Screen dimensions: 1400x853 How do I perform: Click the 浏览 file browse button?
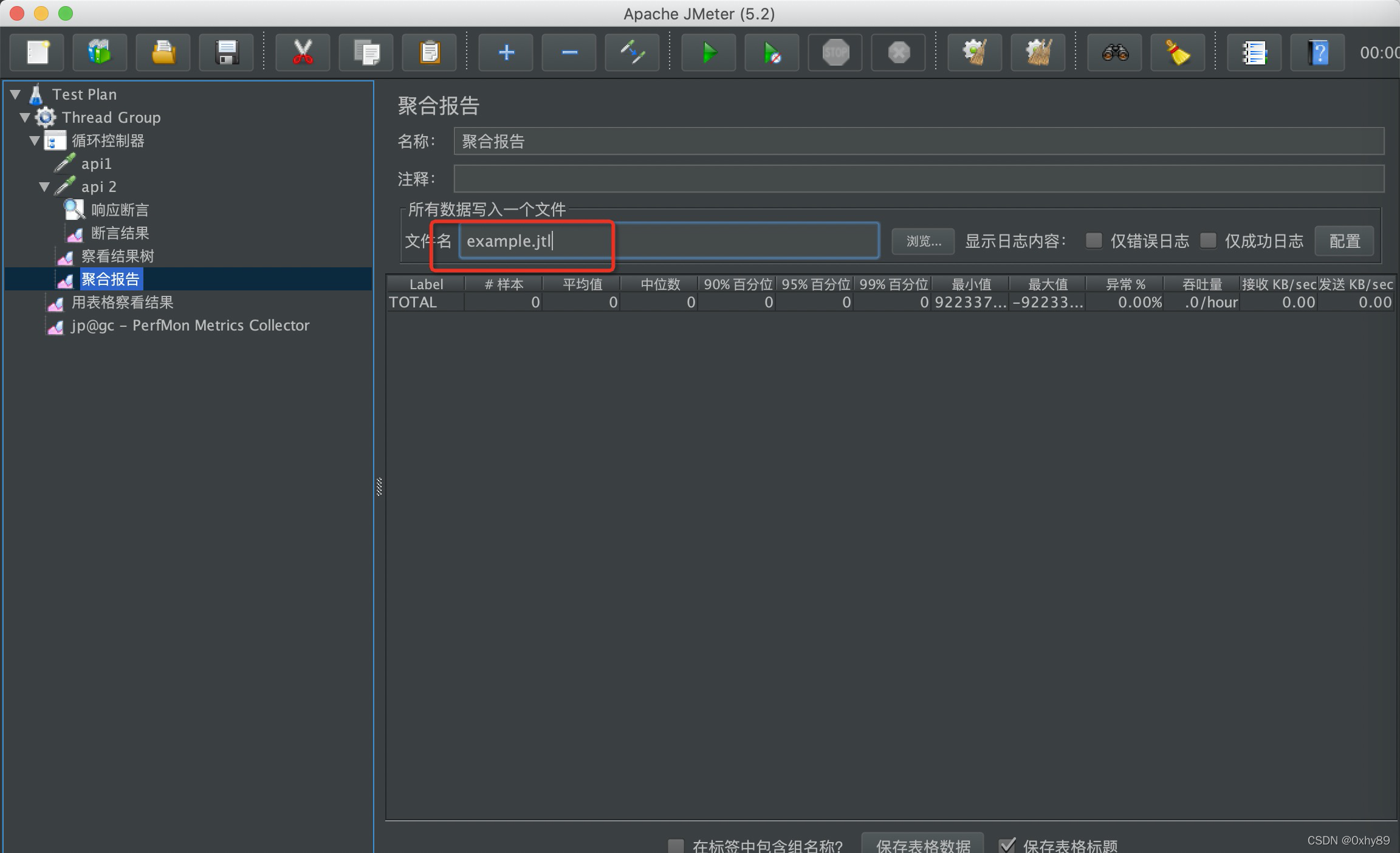(921, 242)
